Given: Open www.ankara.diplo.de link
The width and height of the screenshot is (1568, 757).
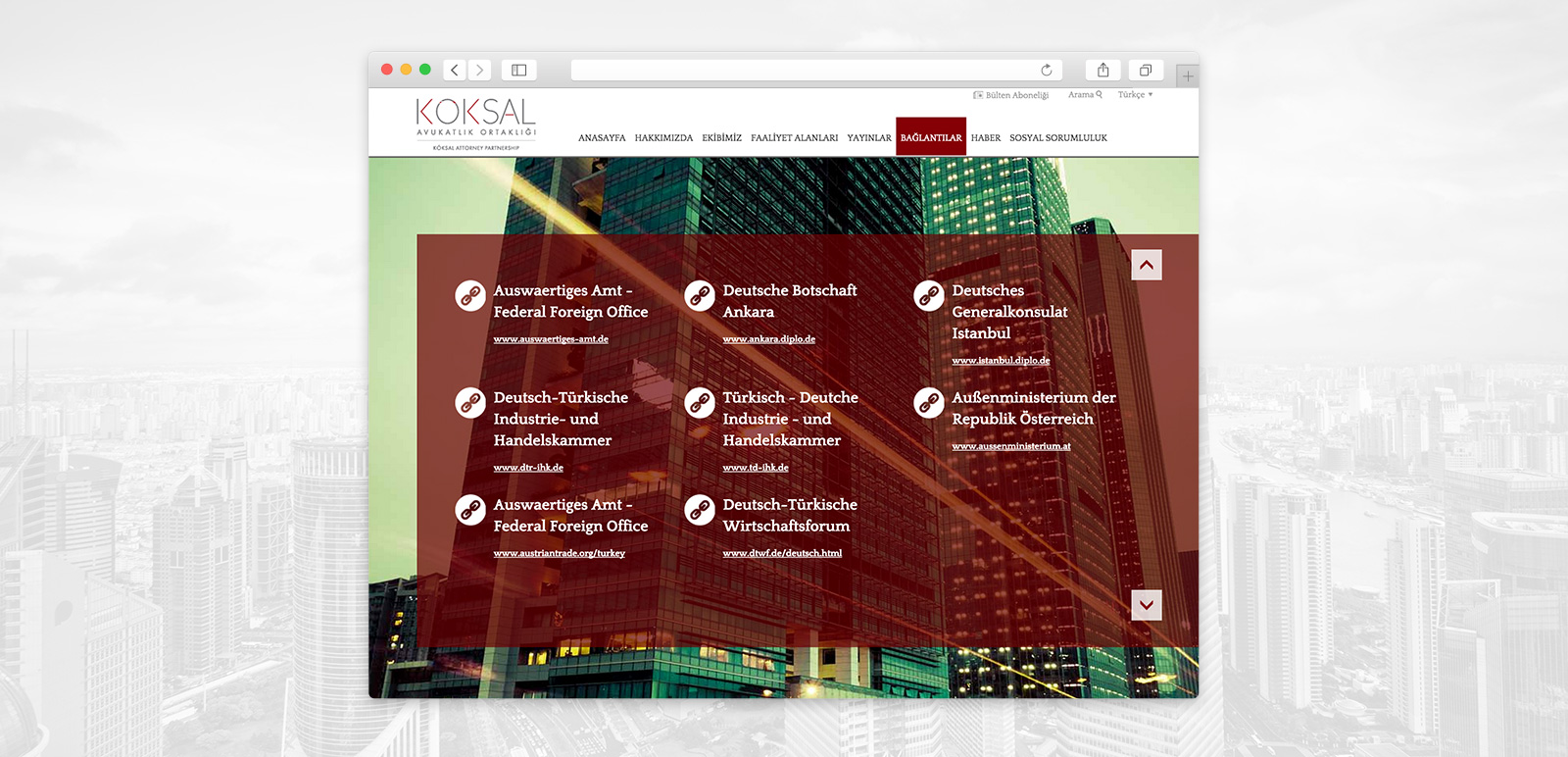Looking at the screenshot, I should click(769, 339).
